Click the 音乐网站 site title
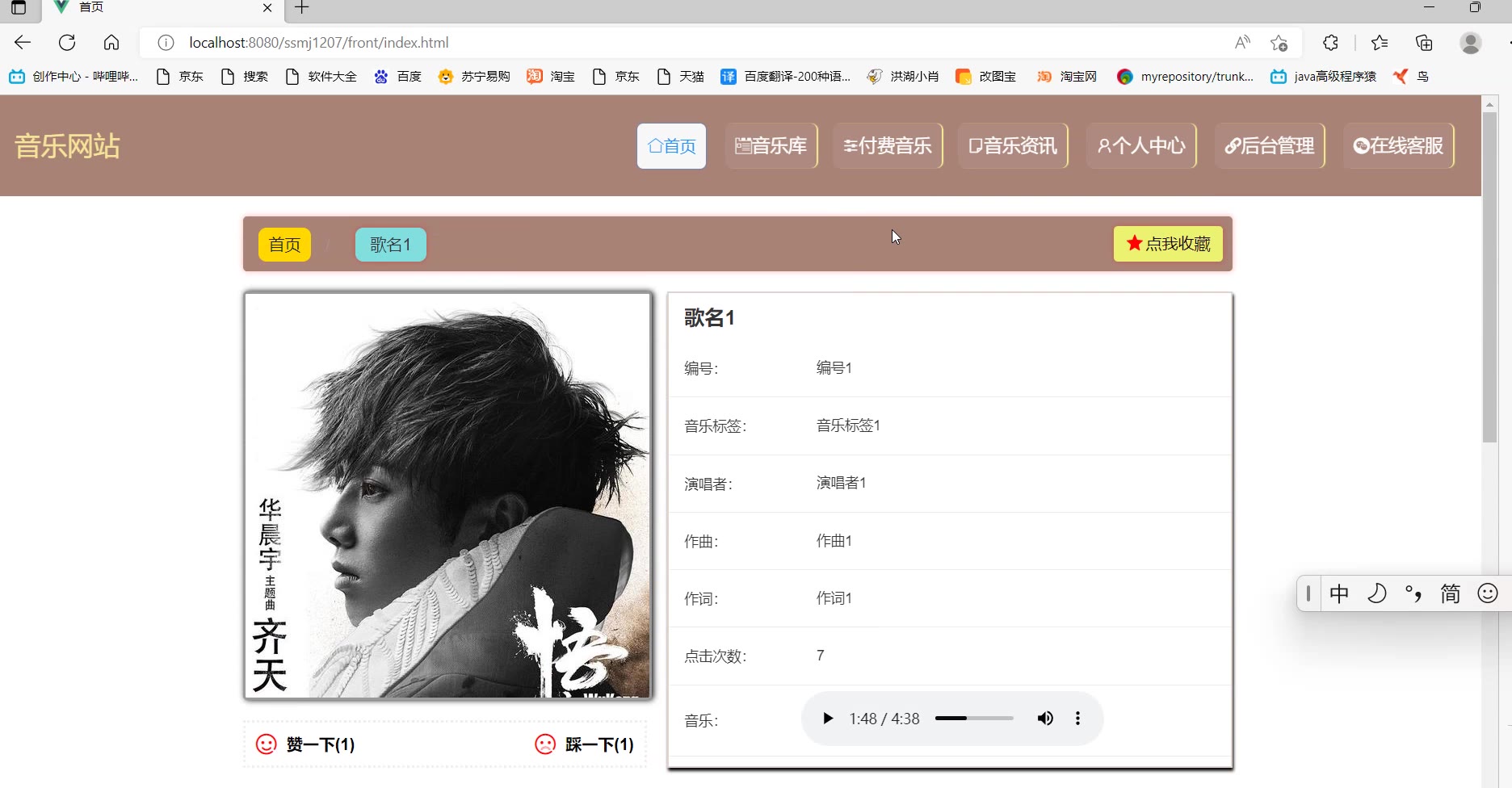 click(x=67, y=146)
